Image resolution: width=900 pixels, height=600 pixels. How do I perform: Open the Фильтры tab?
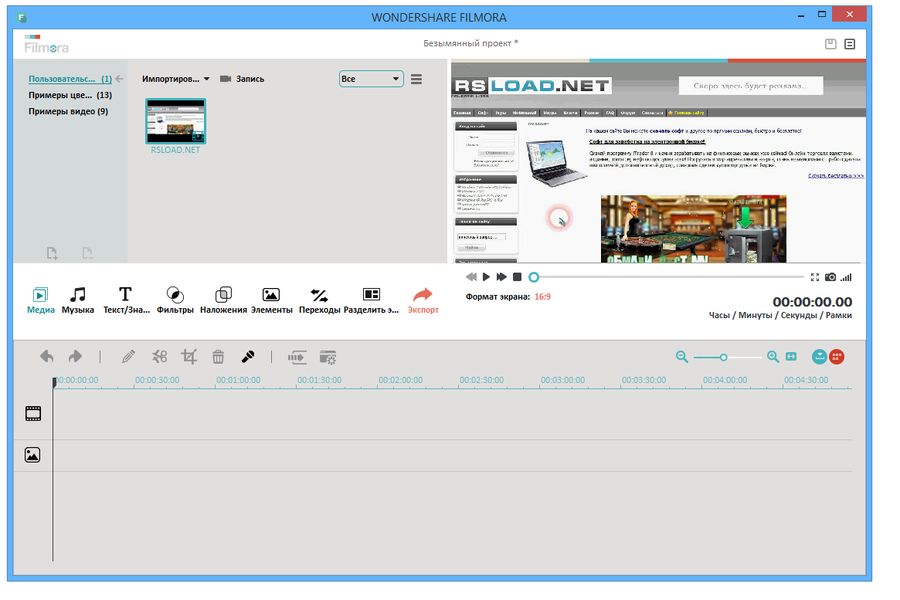[175, 300]
